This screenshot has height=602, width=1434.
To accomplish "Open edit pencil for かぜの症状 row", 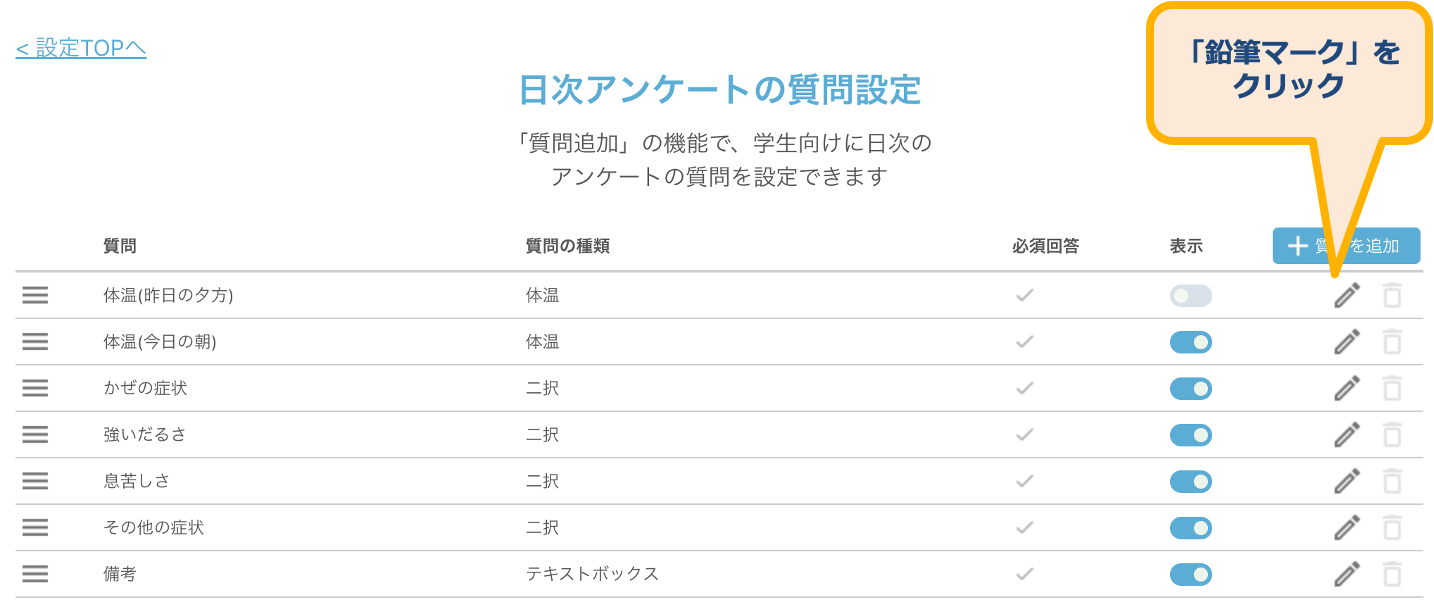I will pyautogui.click(x=1347, y=388).
